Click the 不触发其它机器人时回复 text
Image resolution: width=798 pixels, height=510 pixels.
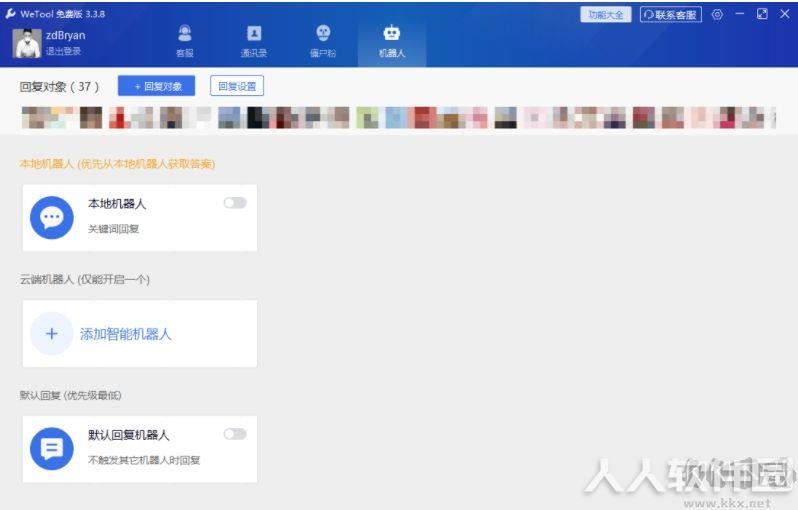tap(144, 460)
